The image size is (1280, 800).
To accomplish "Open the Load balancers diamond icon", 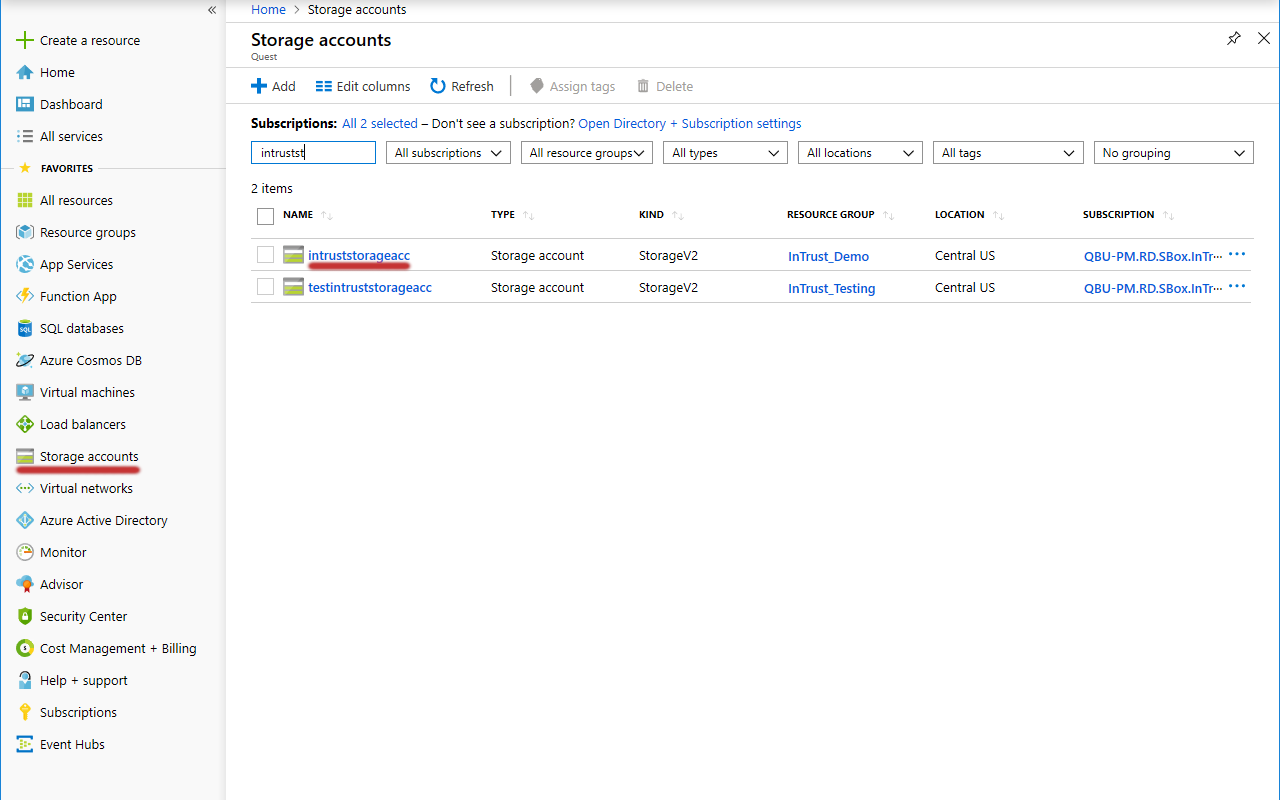I will coord(25,425).
